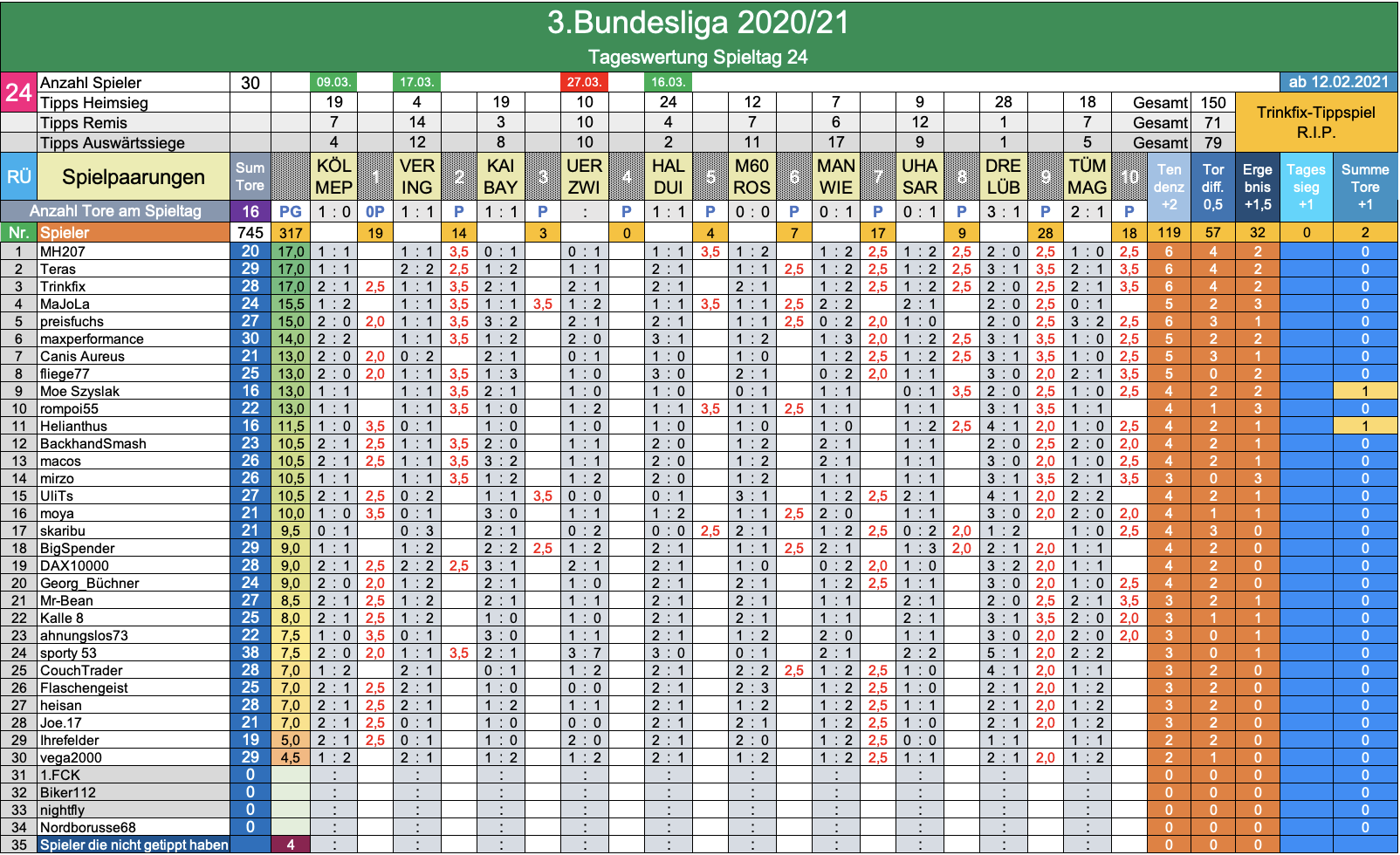Viewport: 1400px width, 855px height.
Task: Select player name 'DAX10000'
Action: point(74,565)
